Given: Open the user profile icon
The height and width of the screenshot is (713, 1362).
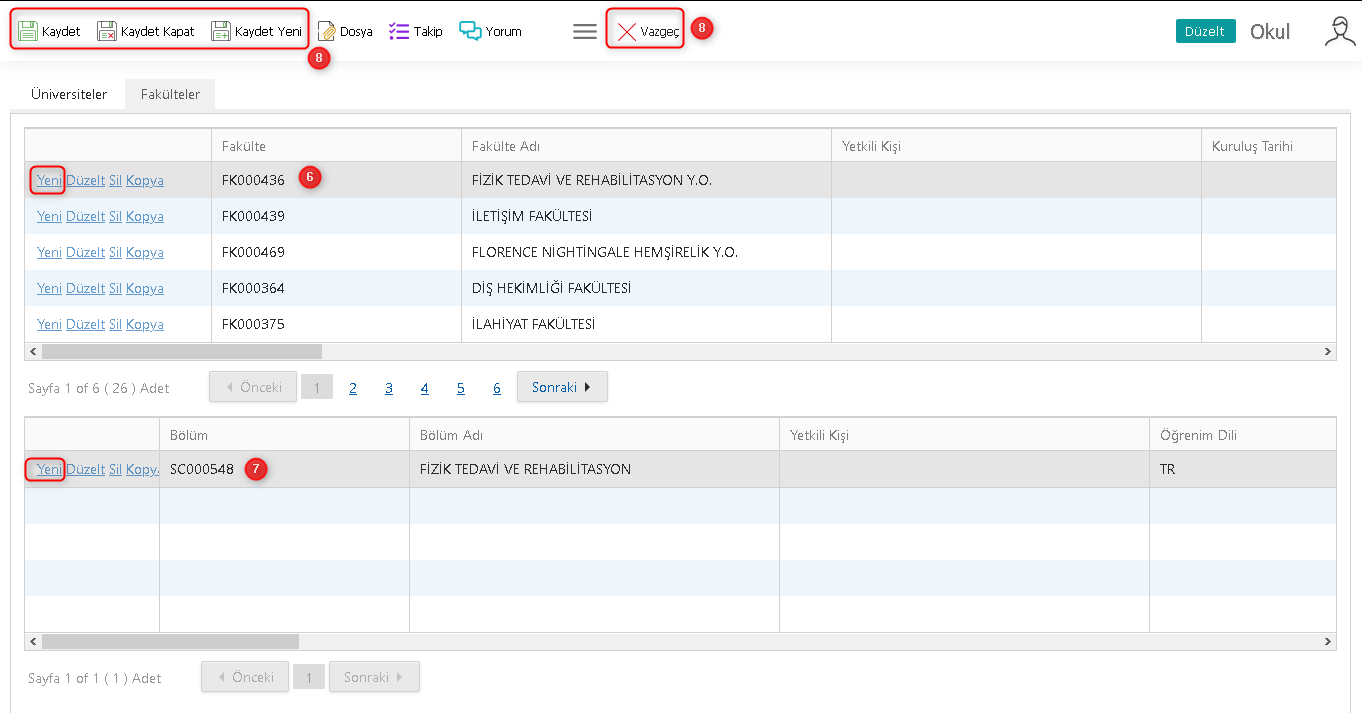Looking at the screenshot, I should 1339,31.
